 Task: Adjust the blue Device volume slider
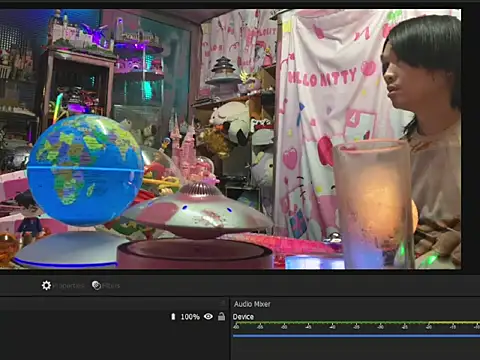(x=356, y=336)
